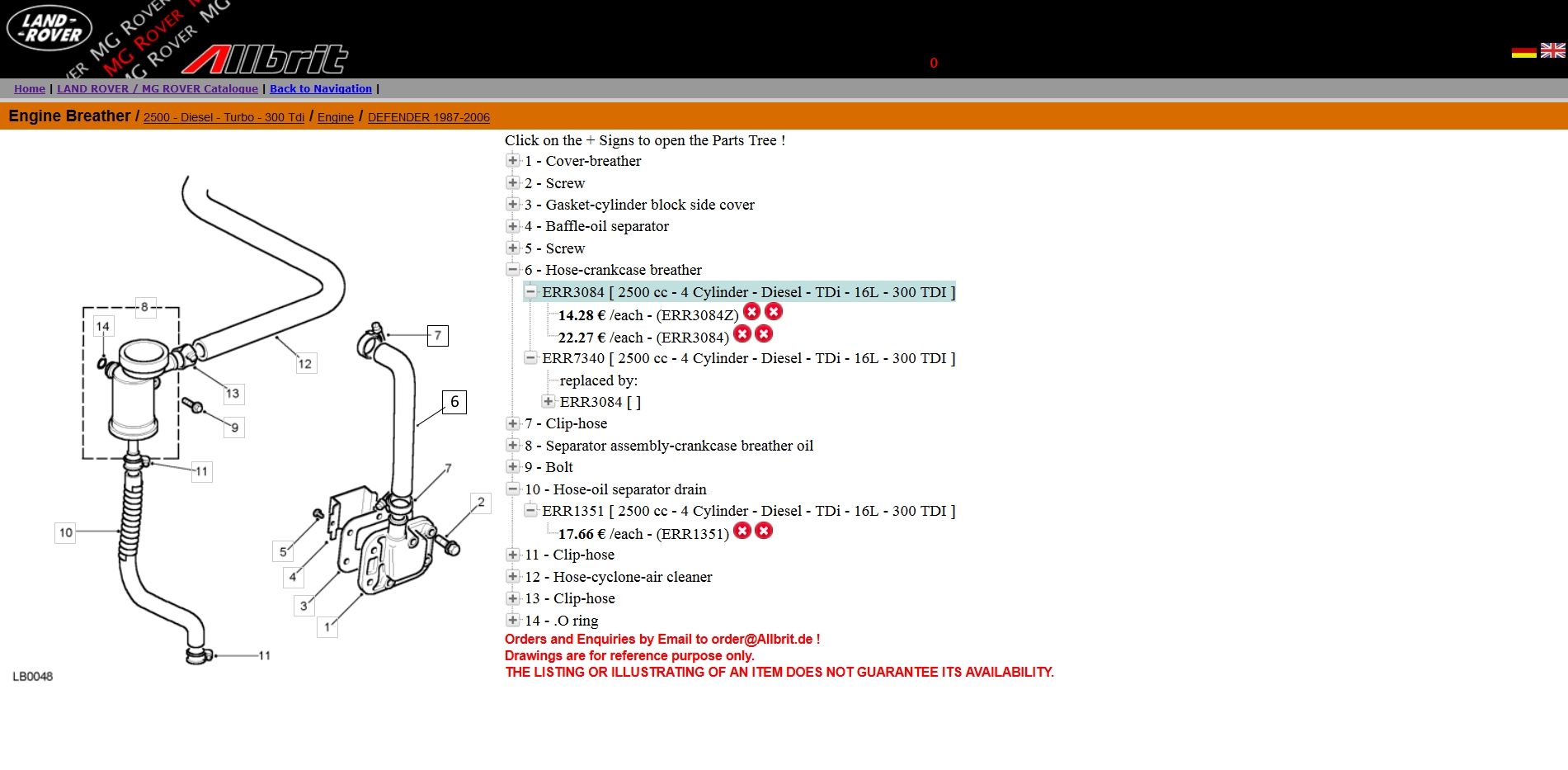Viewport: 1568px width, 770px height.
Task: Expand the nested ERR3084 [ ] replacement node
Action: (x=549, y=402)
